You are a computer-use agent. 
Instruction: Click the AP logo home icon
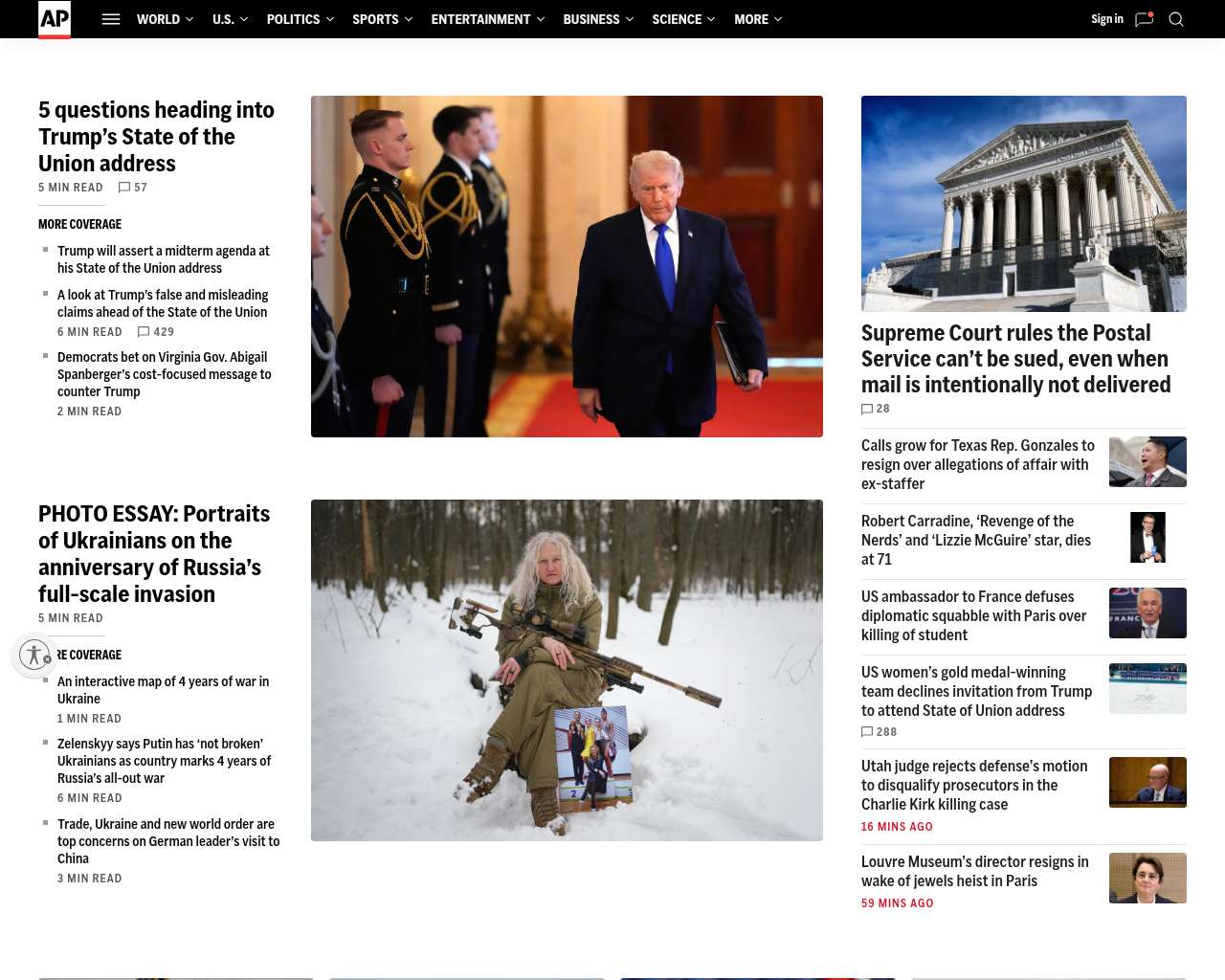coord(55,19)
